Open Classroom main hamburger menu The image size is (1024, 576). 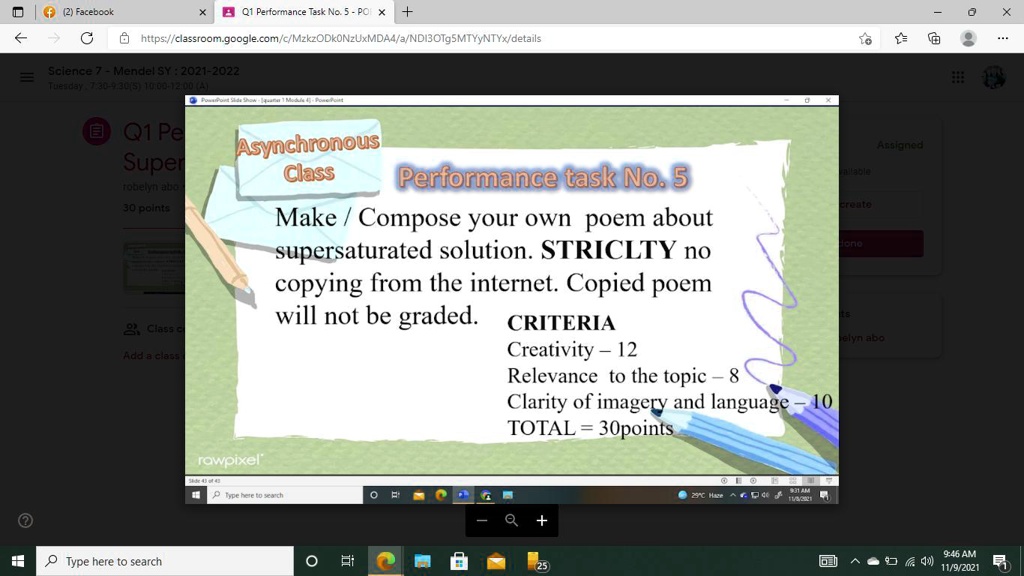27,78
